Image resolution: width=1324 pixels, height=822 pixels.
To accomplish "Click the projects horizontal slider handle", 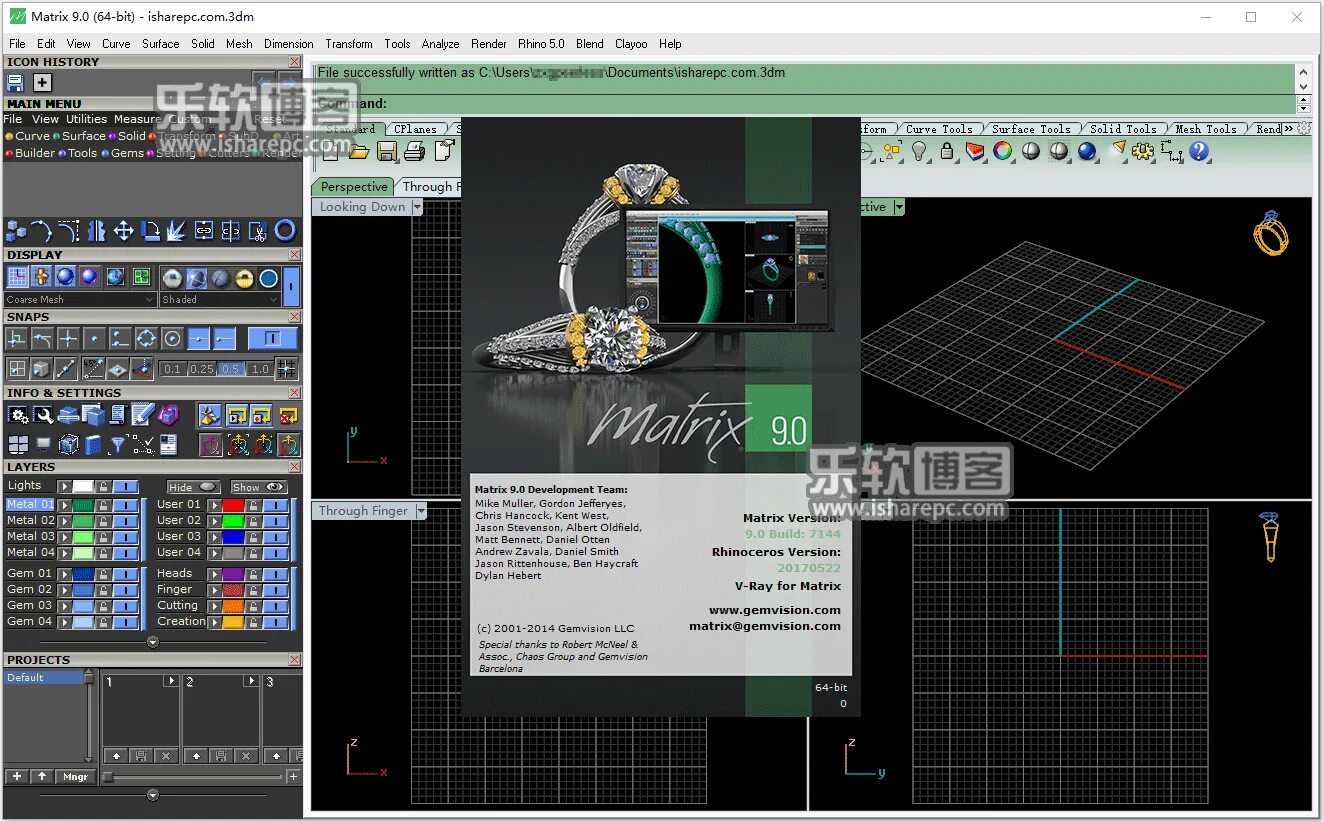I will pos(108,777).
